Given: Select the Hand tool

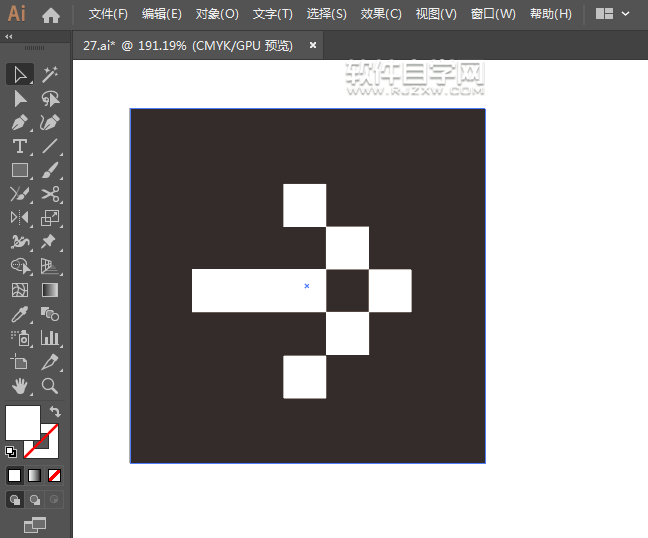Looking at the screenshot, I should click(x=20, y=386).
